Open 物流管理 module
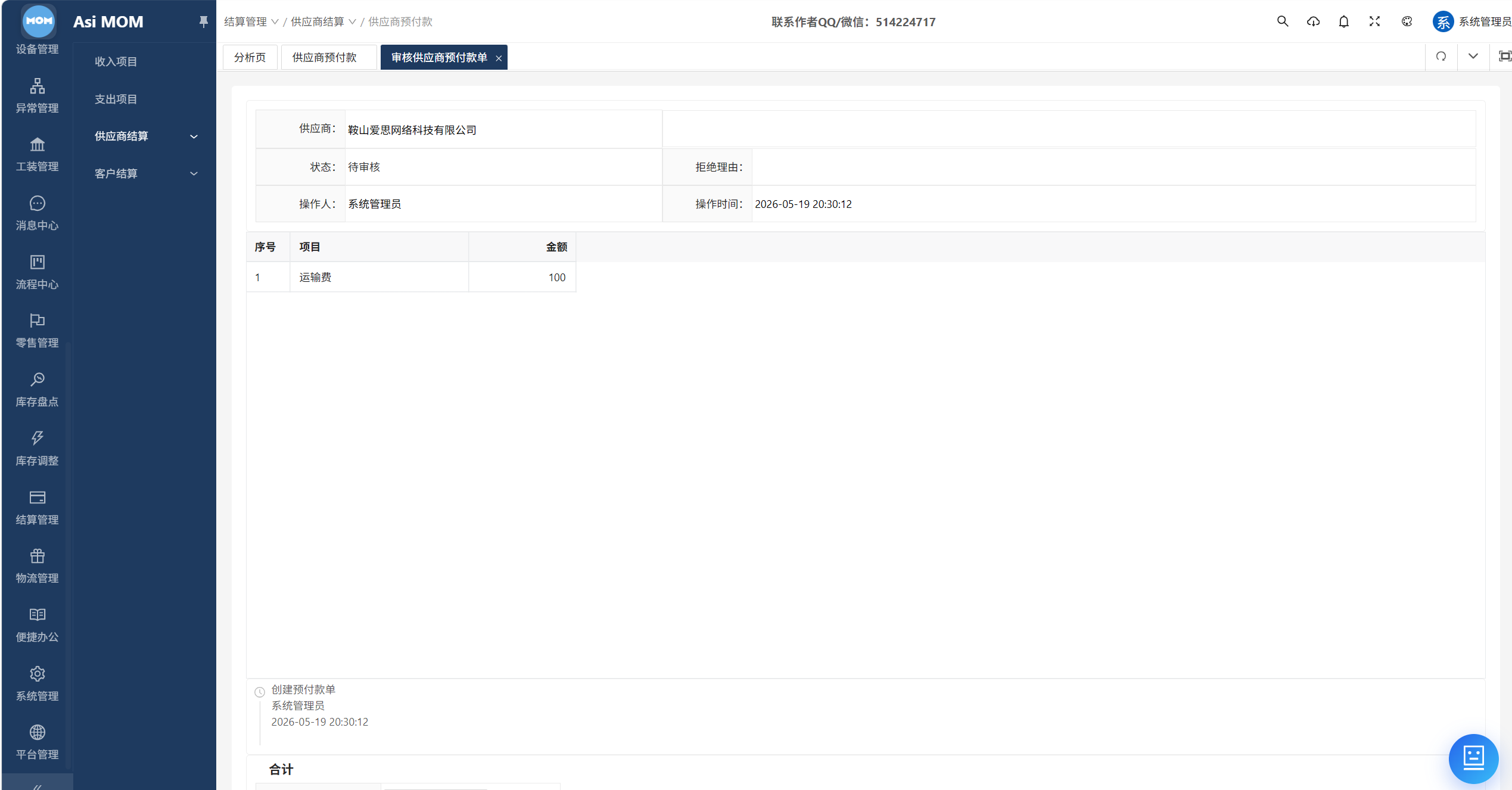Viewport: 1512px width, 790px height. (x=37, y=566)
